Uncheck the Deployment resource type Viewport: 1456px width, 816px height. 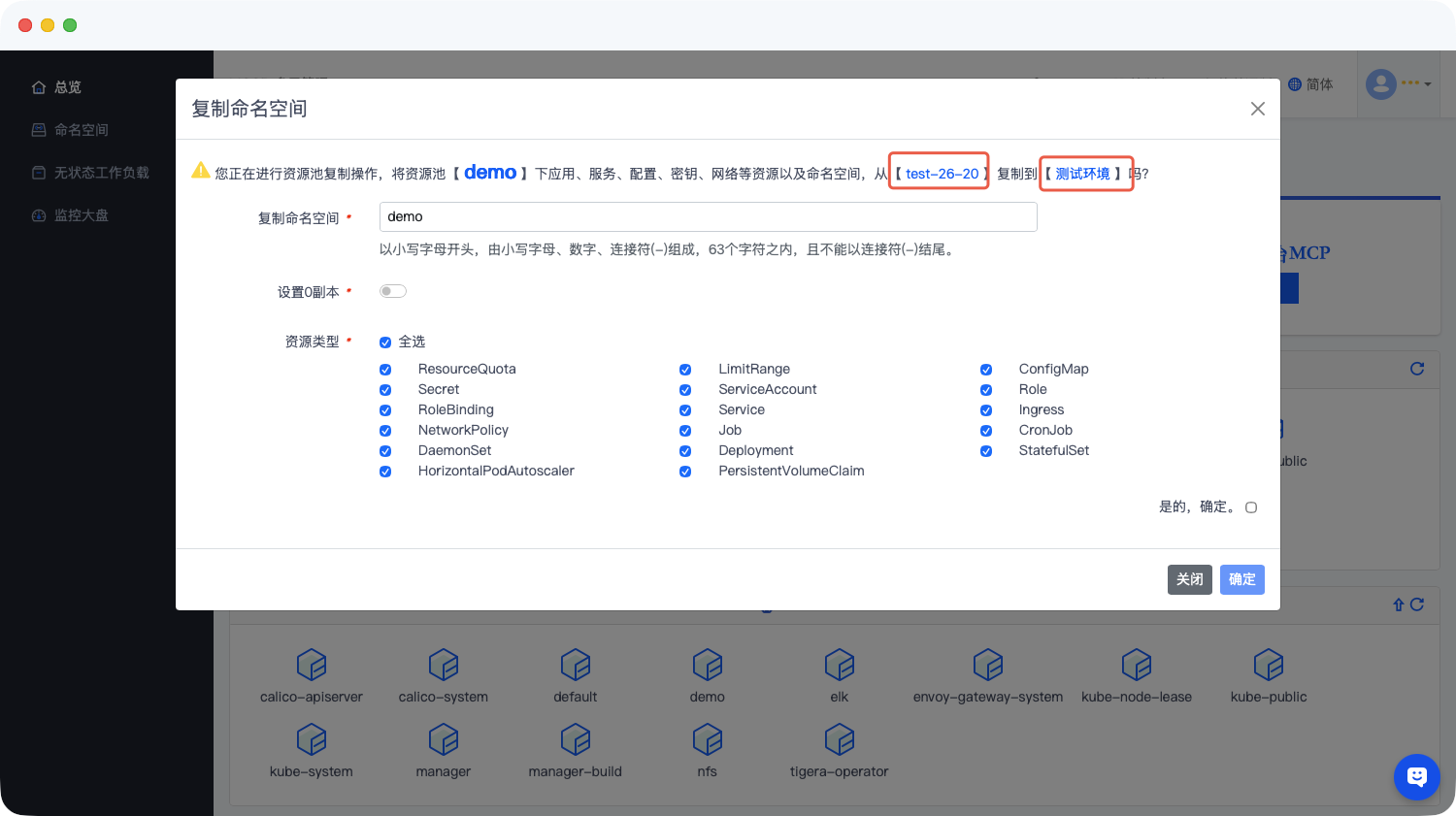click(x=685, y=451)
